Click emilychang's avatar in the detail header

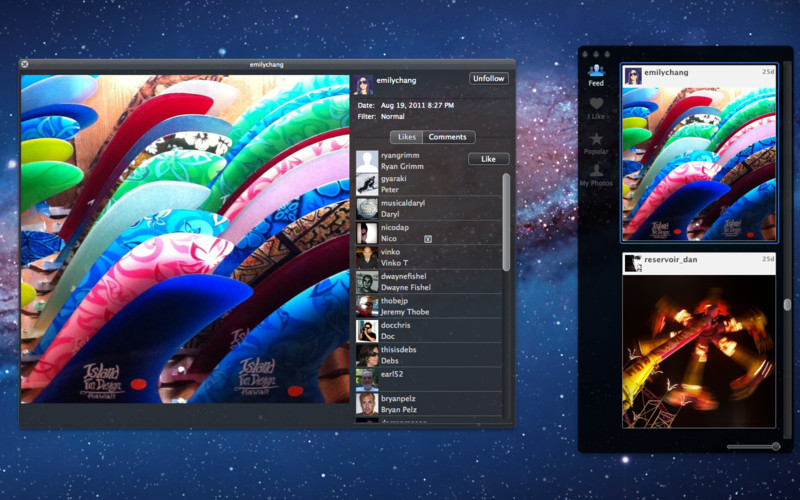[x=364, y=85]
